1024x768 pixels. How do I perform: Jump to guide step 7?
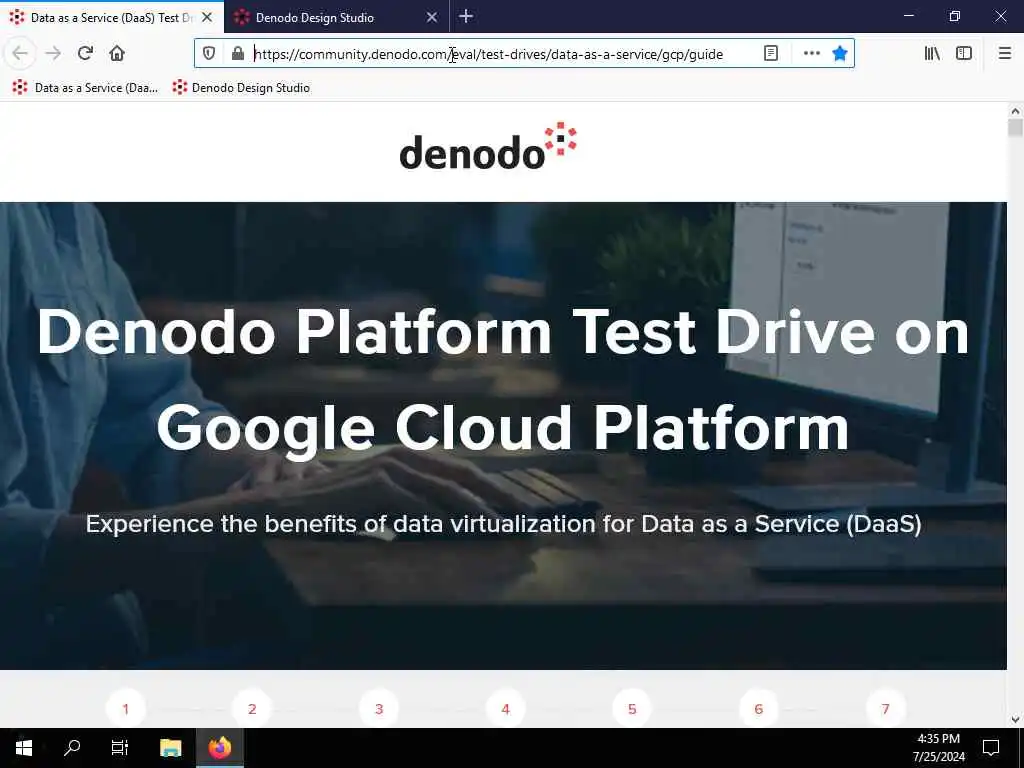tap(886, 709)
